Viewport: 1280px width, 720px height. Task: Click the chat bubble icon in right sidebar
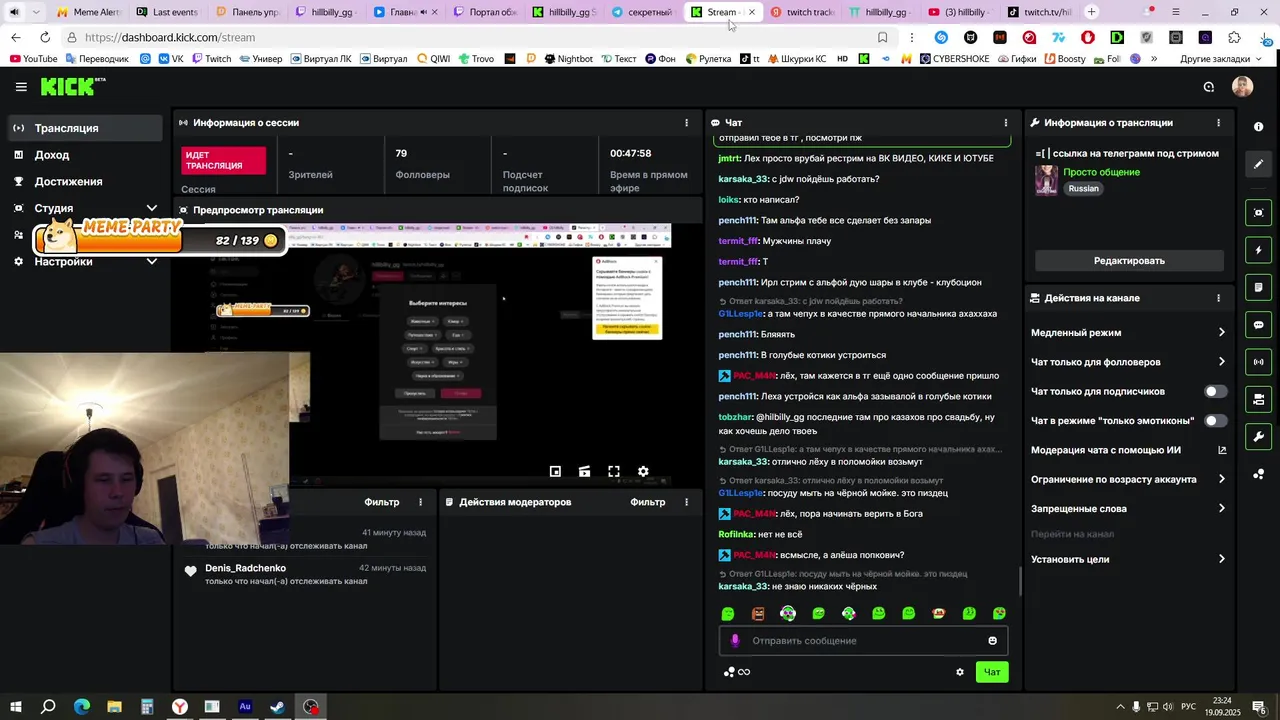[x=1258, y=325]
